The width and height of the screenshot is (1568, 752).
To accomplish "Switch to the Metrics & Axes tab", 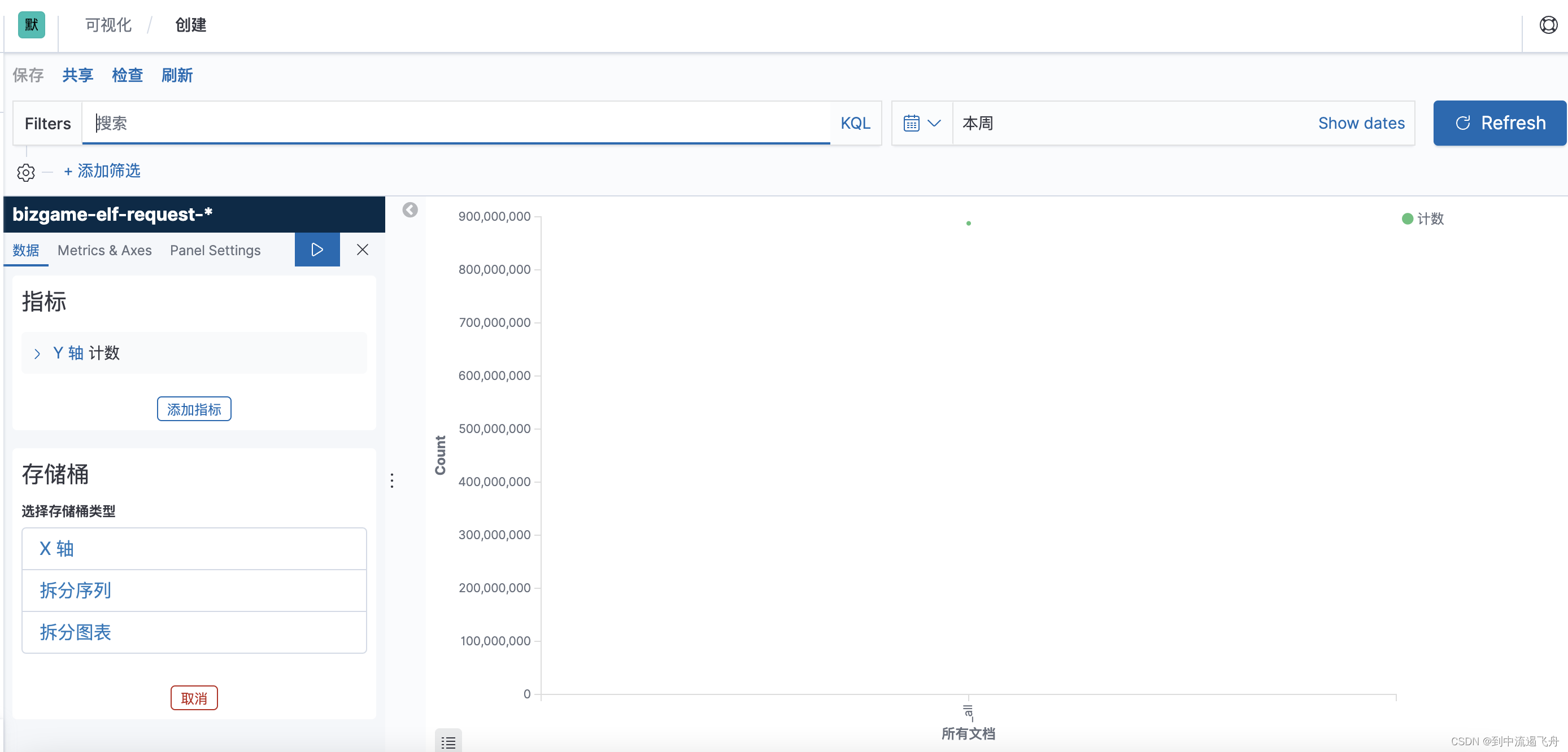I will pyautogui.click(x=105, y=249).
